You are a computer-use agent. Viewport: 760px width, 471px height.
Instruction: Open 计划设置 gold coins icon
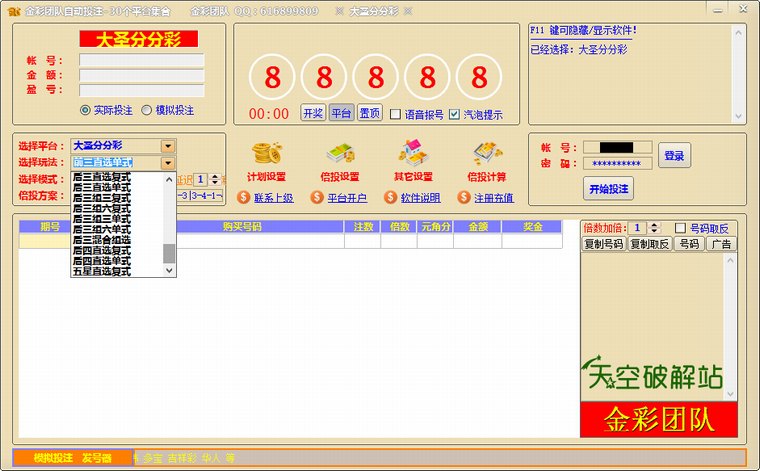click(x=266, y=153)
